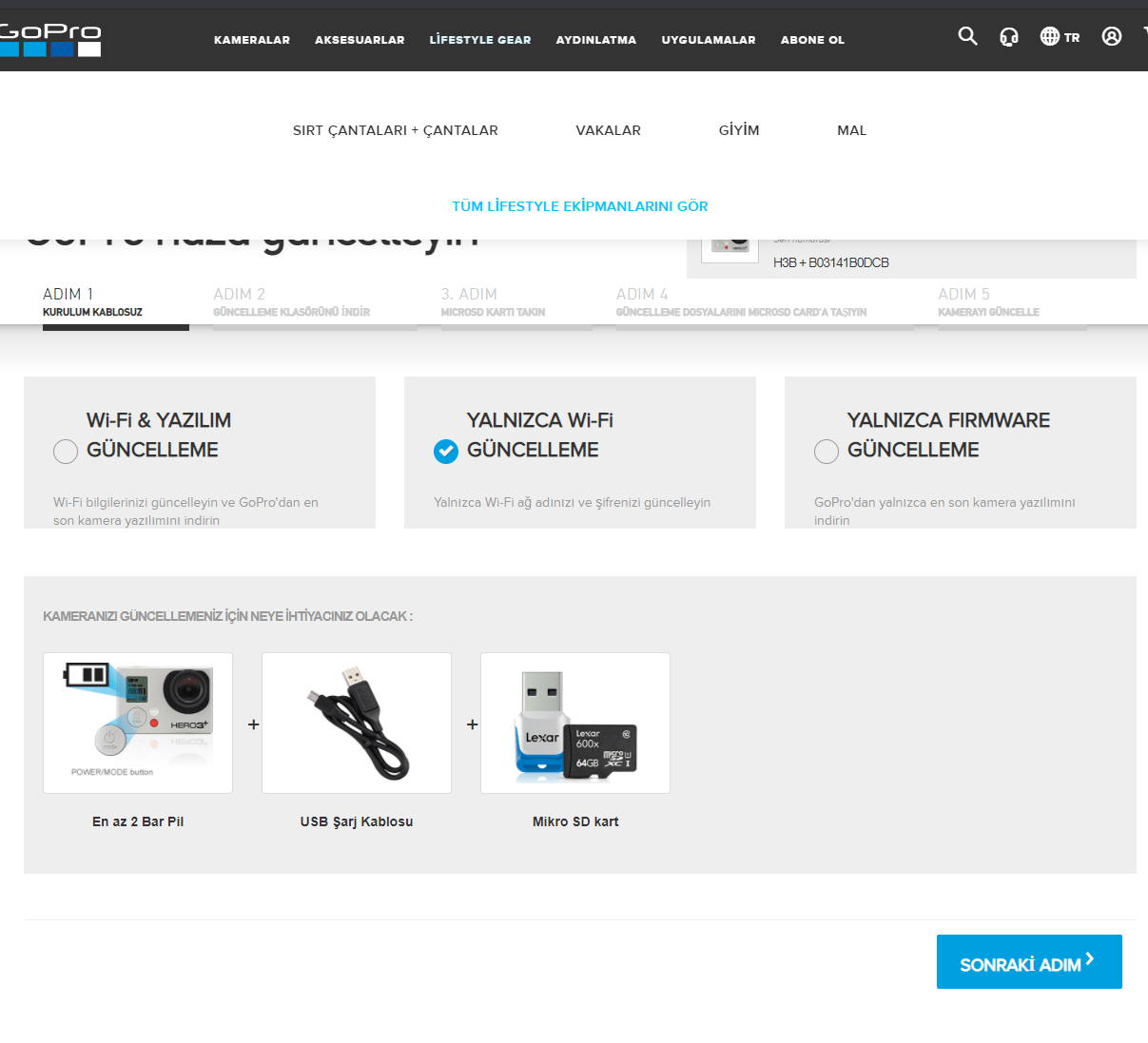Open the VAKALAR submenu link

(x=609, y=130)
